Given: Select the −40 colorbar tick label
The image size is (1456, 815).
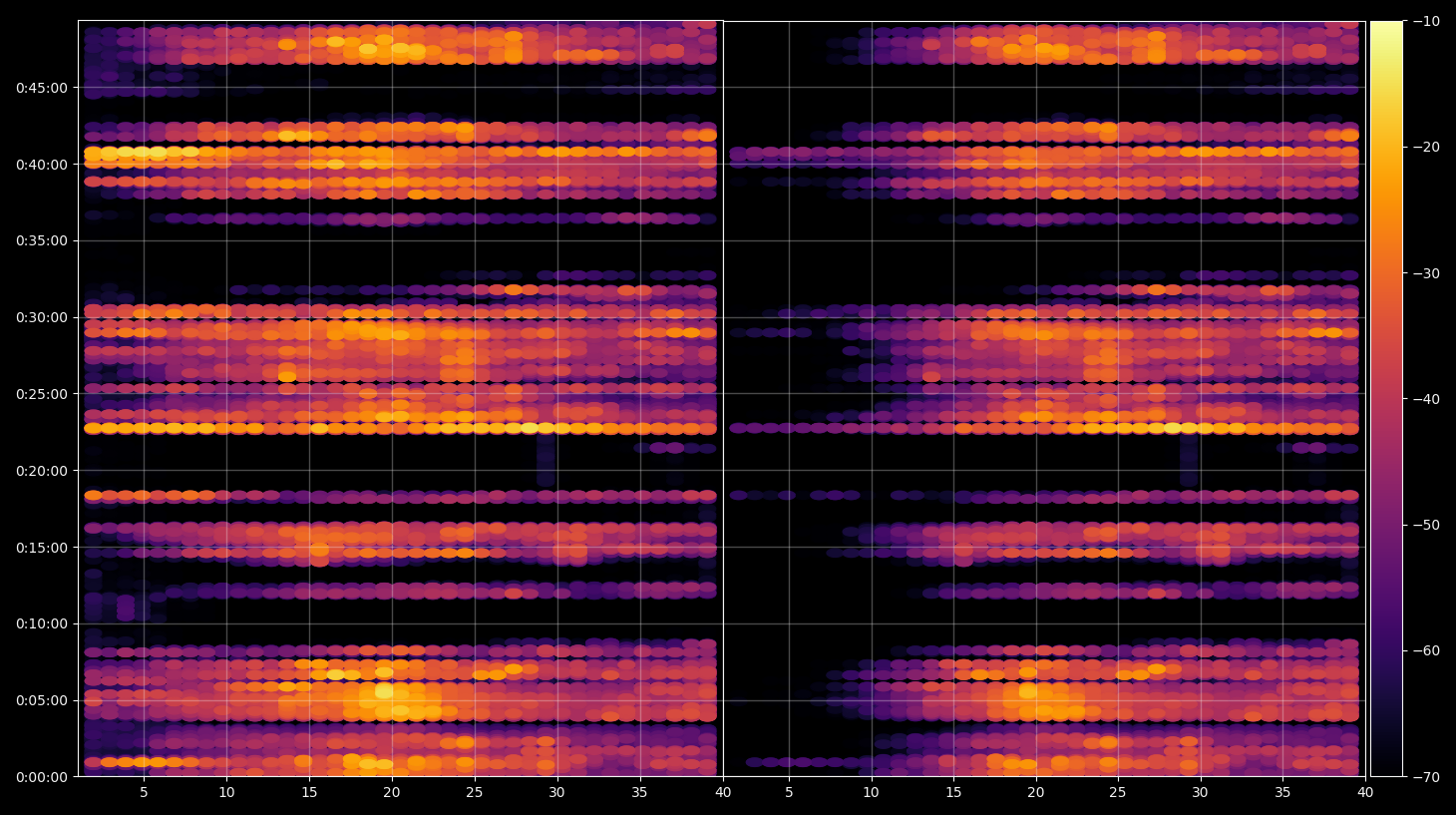Looking at the screenshot, I should click(x=1426, y=399).
